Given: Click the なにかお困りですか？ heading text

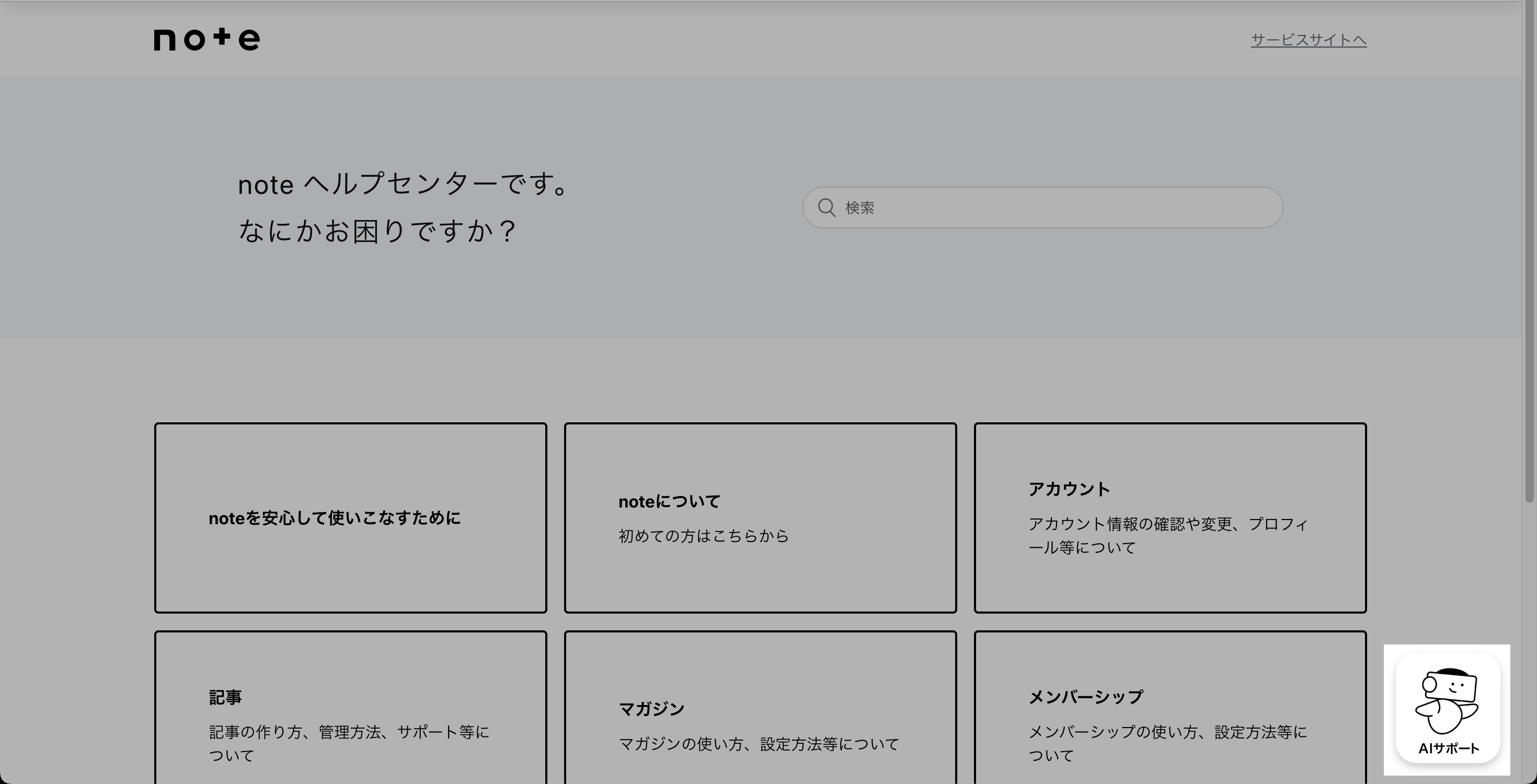Looking at the screenshot, I should pyautogui.click(x=377, y=230).
